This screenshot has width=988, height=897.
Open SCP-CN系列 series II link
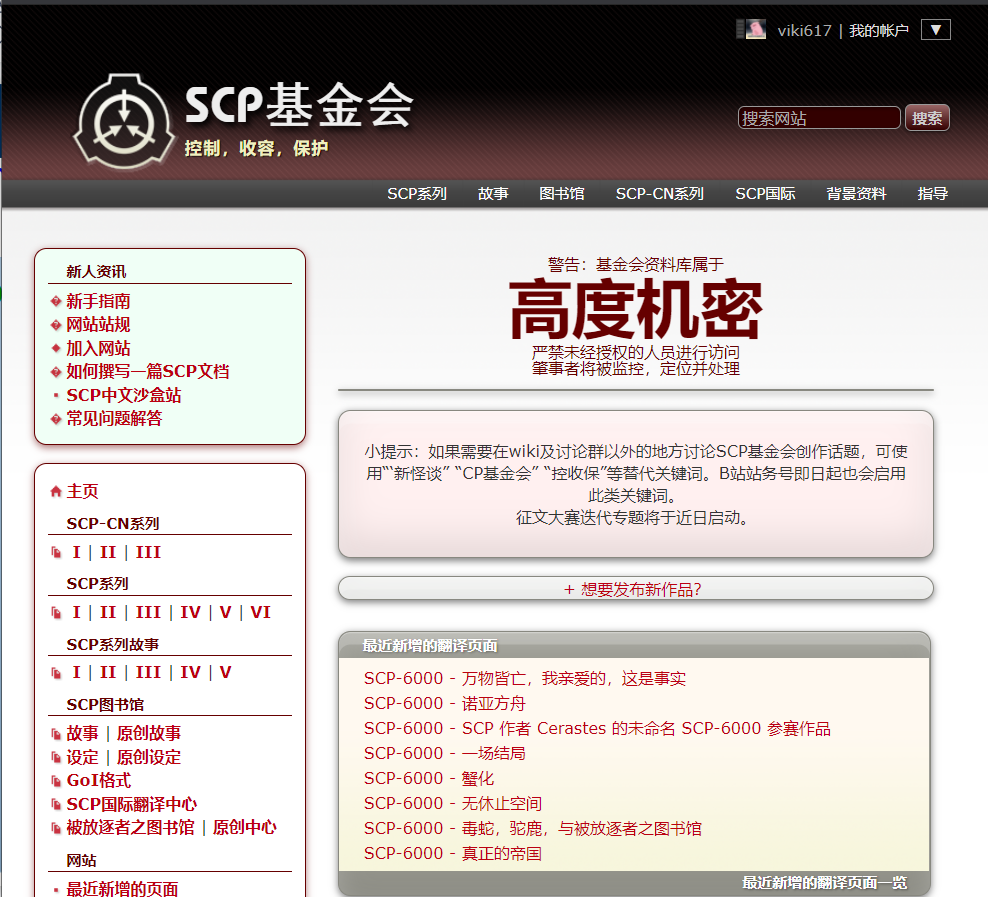pos(108,552)
